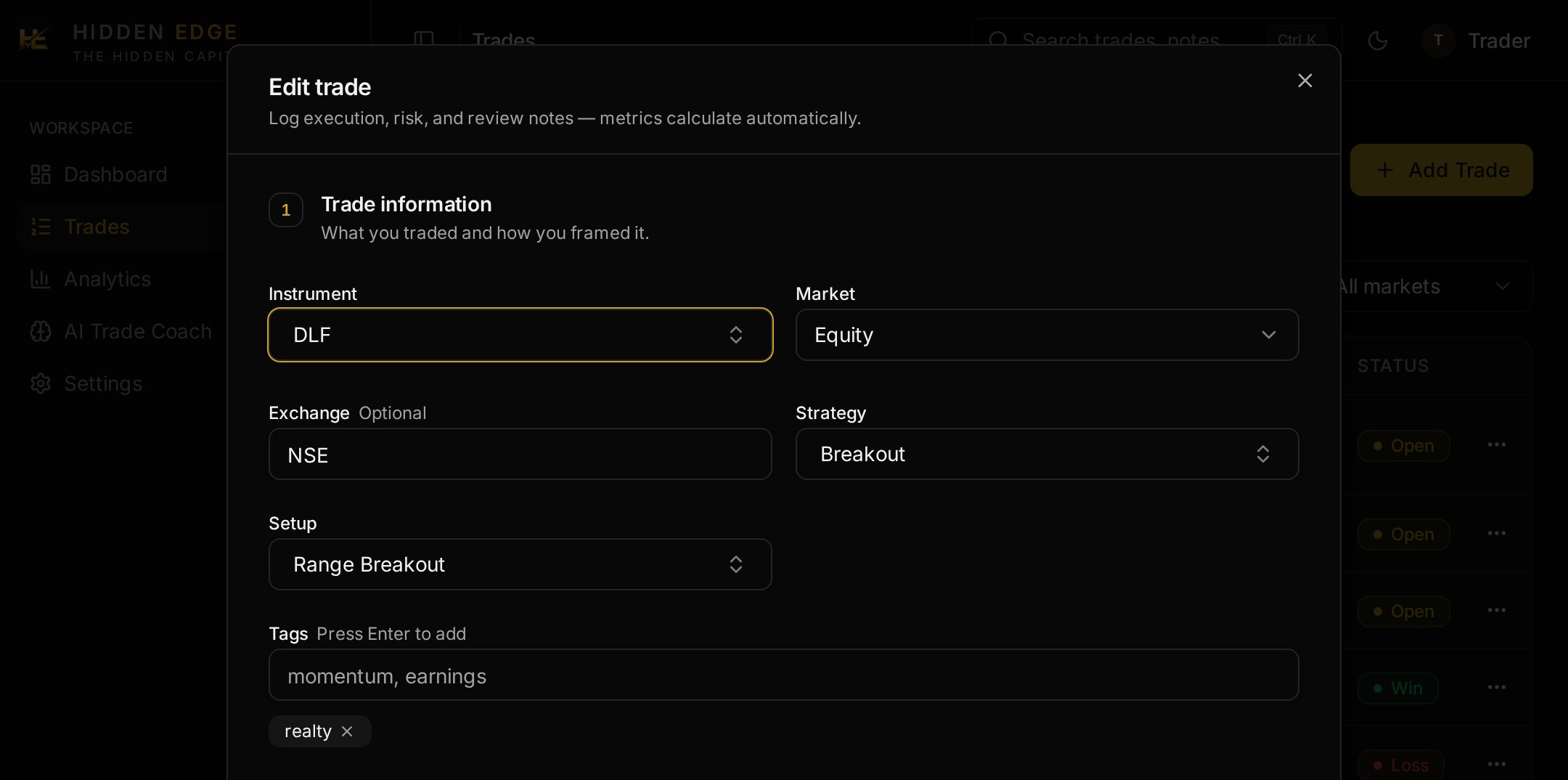Click the Setup up-down chevron icon
The width and height of the screenshot is (1568, 780).
click(735, 564)
